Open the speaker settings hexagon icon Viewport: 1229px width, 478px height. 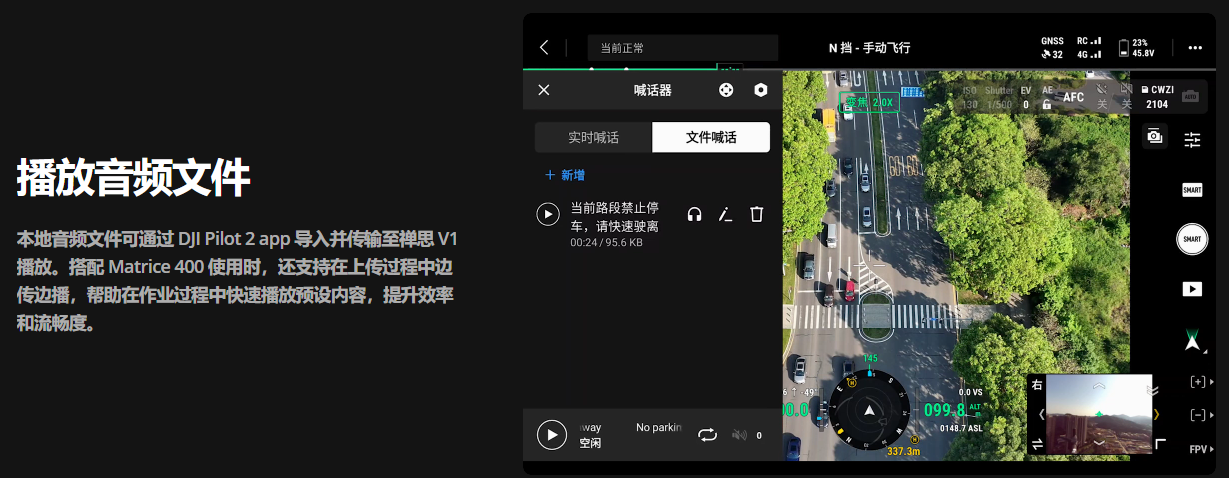761,90
